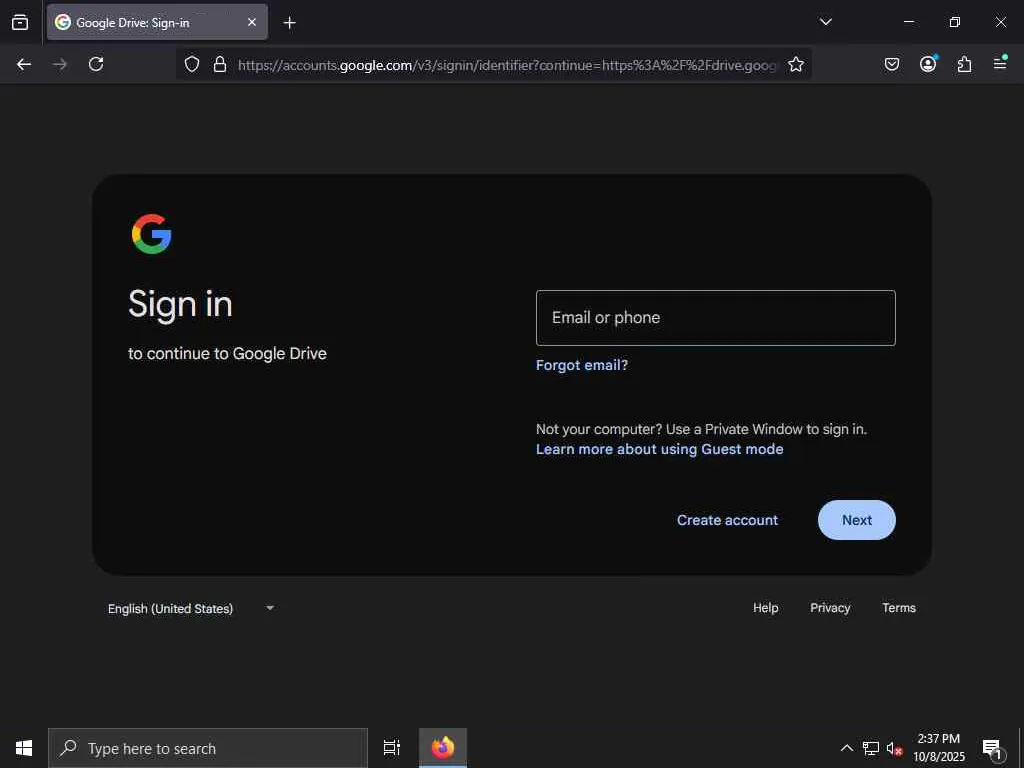Show hidden system tray icons
The image size is (1024, 768).
(x=846, y=748)
